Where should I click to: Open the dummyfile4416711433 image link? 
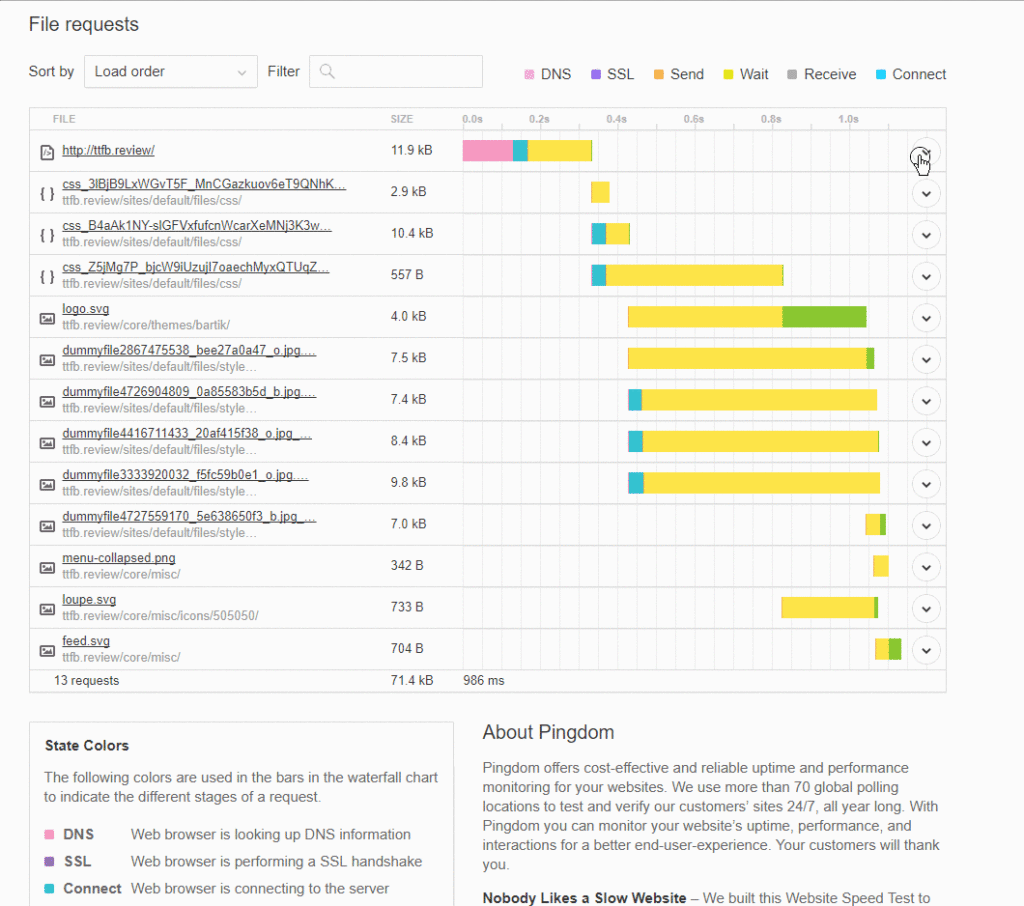click(187, 433)
